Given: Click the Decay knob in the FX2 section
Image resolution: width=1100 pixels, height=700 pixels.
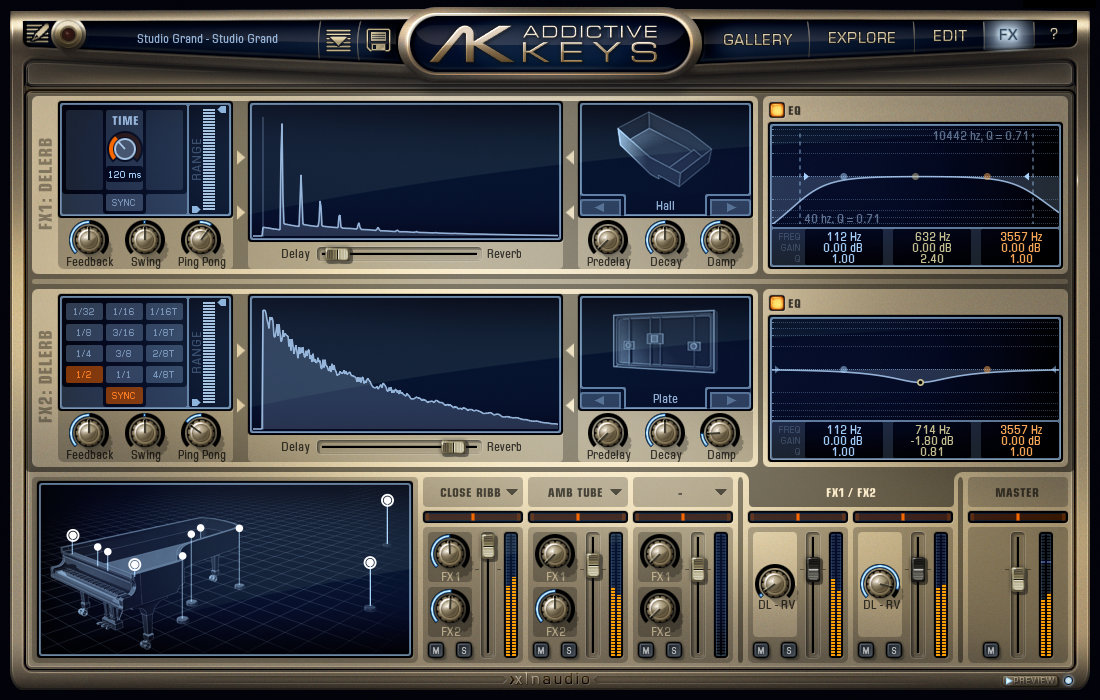Looking at the screenshot, I should tap(666, 434).
